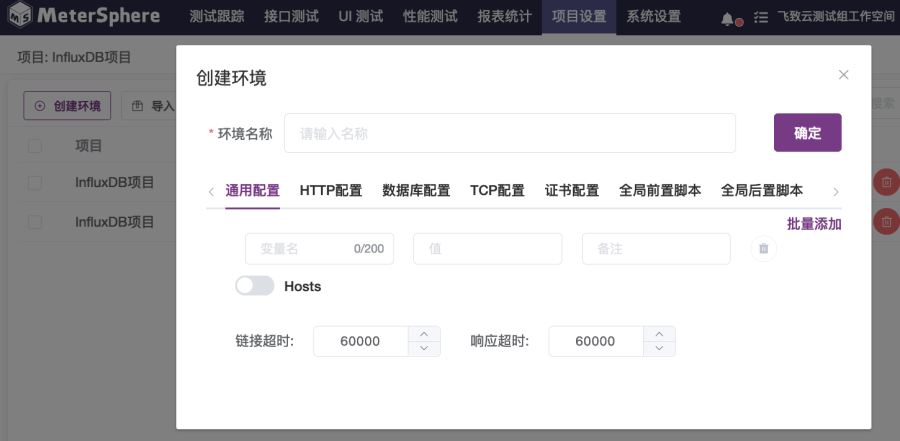Viewport: 900px width, 441px height.
Task: Click the 创建环境 button behind the dialog
Action: [67, 106]
